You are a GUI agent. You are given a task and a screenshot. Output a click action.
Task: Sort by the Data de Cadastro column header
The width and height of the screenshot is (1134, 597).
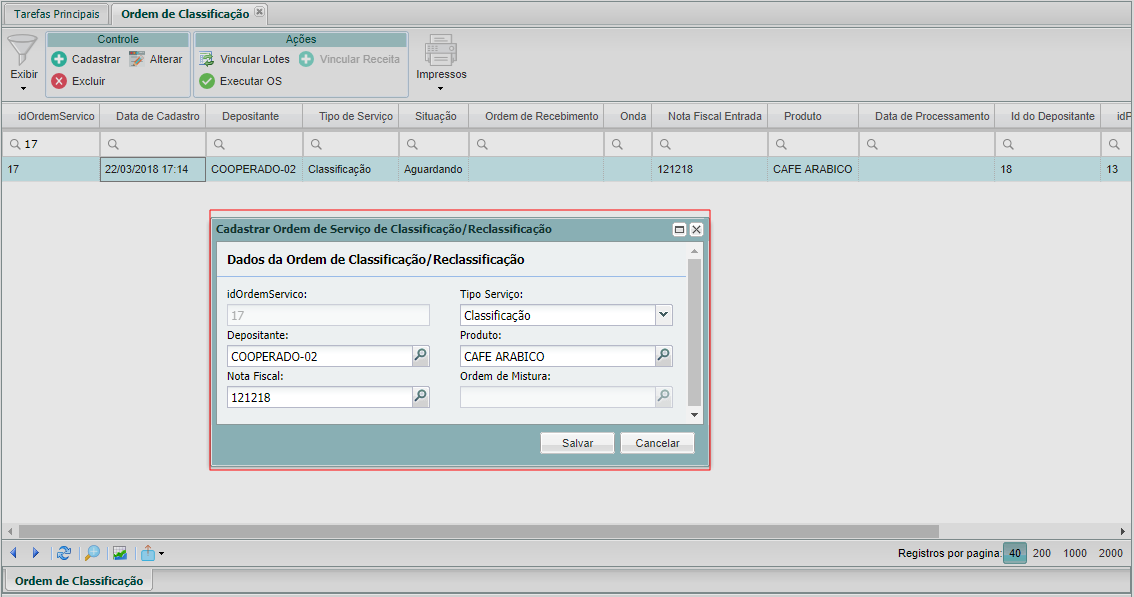(153, 116)
